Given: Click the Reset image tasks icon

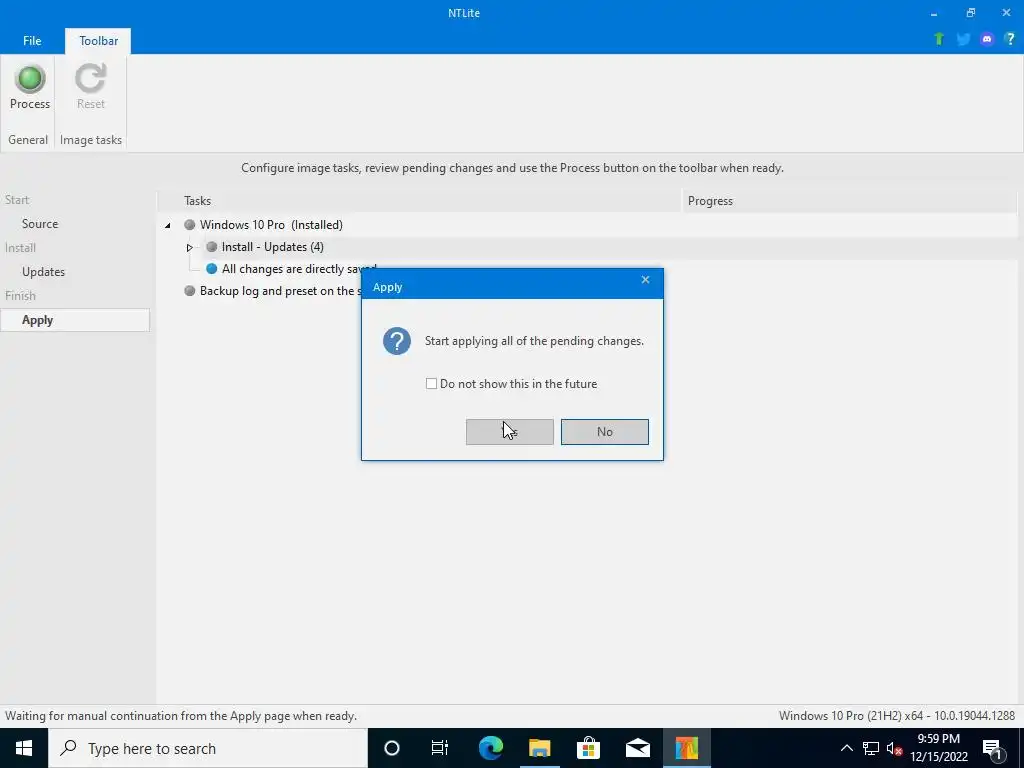Looking at the screenshot, I should (91, 79).
